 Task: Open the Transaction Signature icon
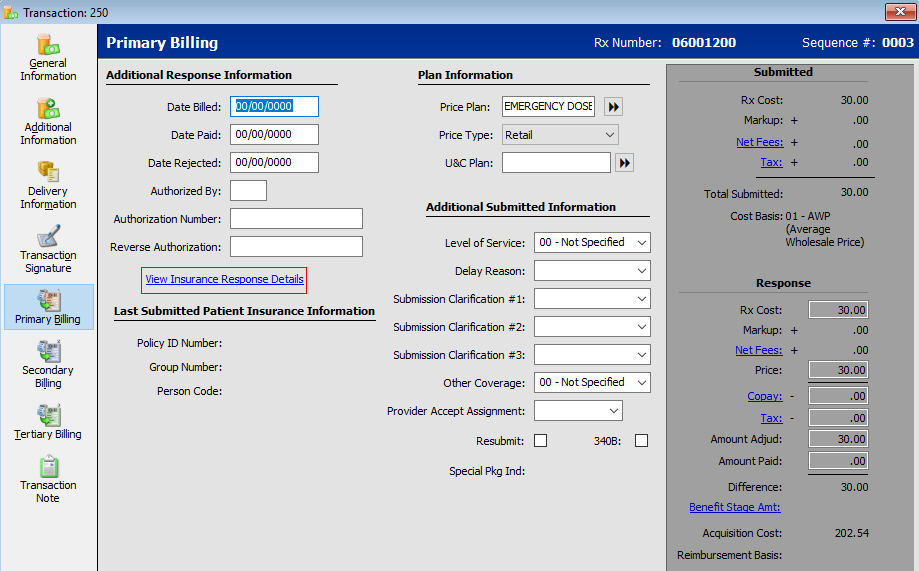(48, 237)
